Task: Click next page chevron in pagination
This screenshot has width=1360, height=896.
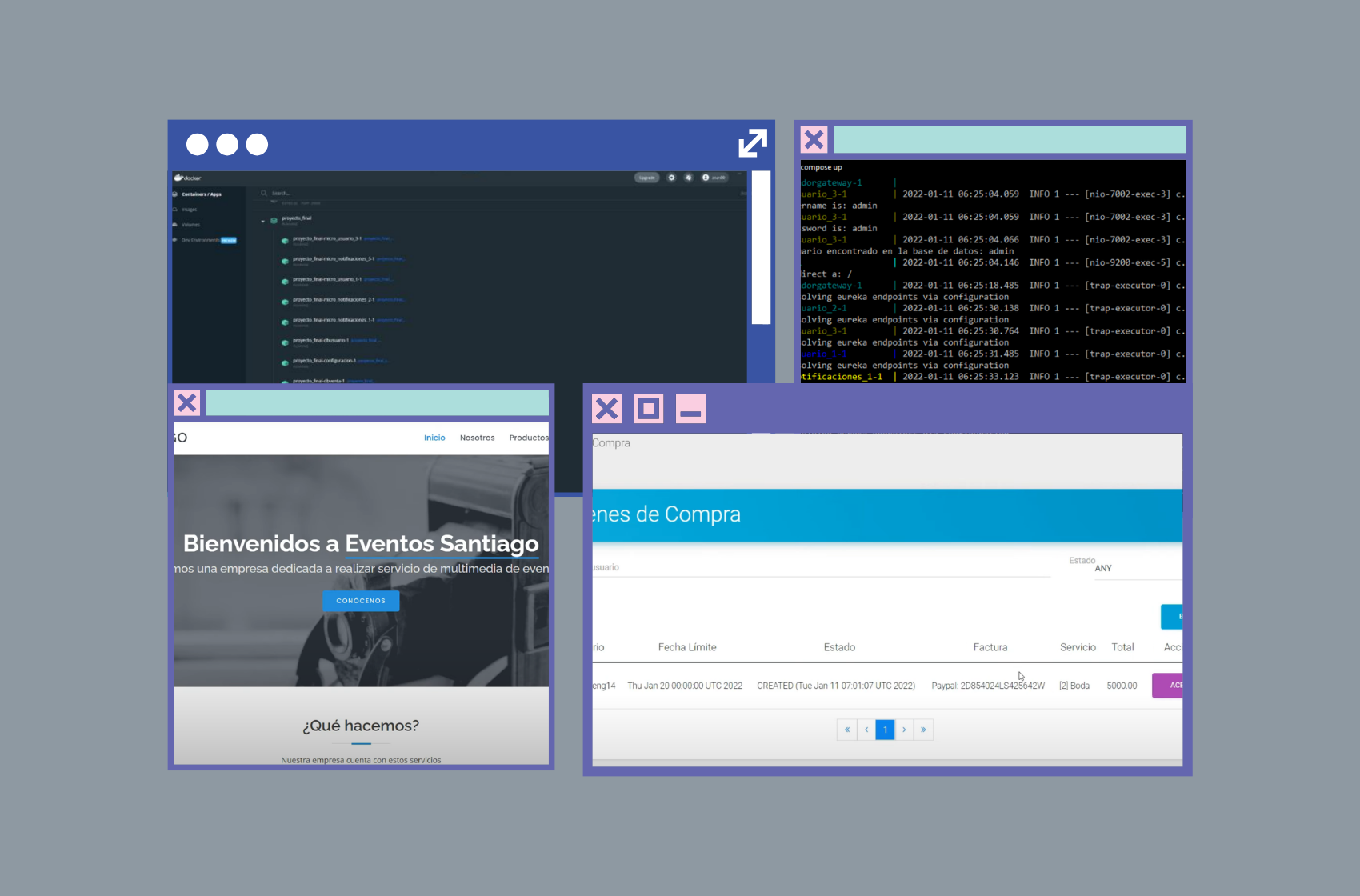Action: coord(904,730)
